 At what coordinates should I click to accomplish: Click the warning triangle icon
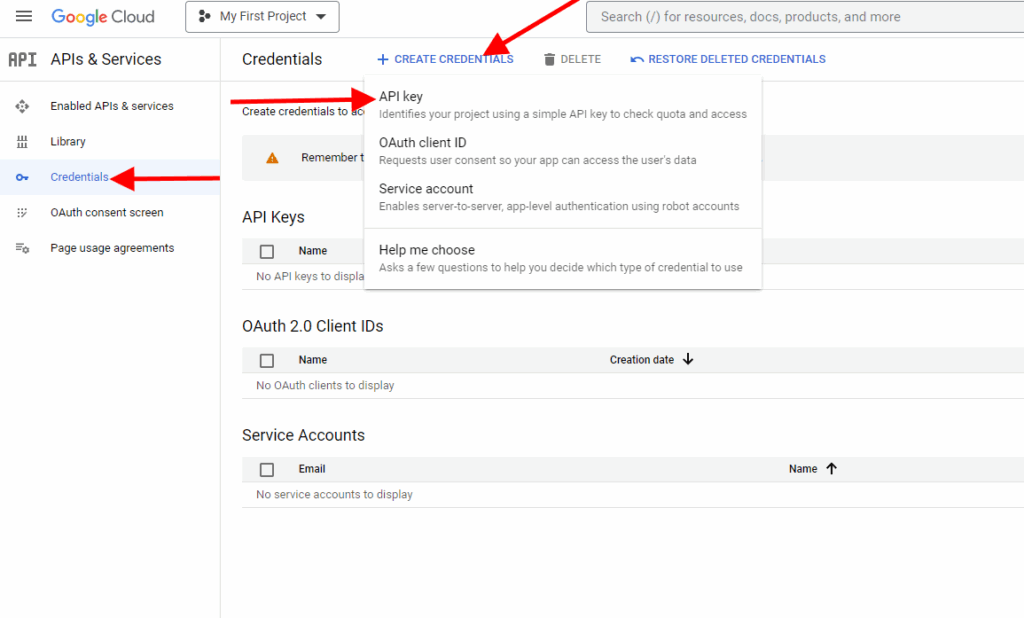point(272,158)
